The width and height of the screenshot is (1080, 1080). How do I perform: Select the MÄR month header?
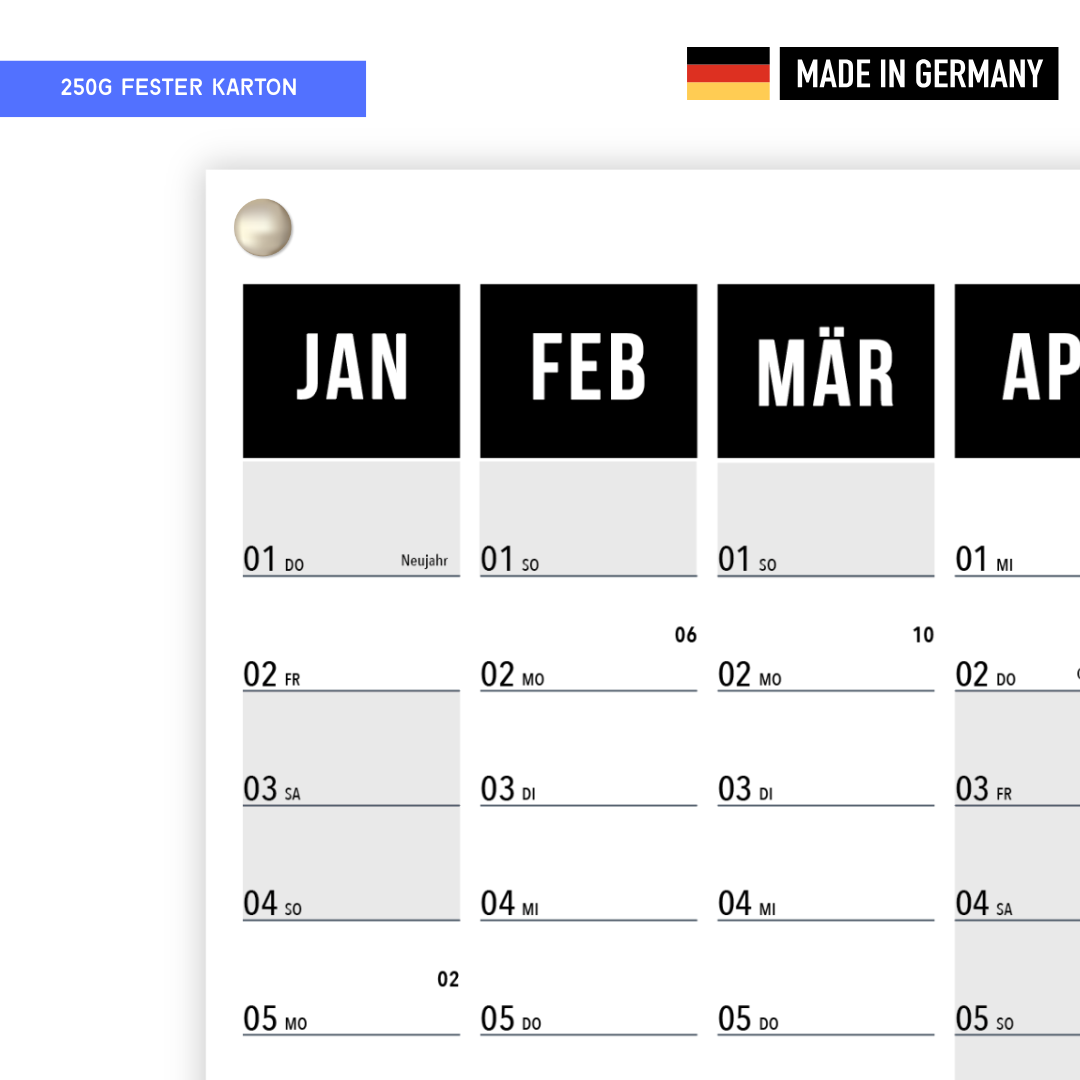pyautogui.click(x=826, y=371)
